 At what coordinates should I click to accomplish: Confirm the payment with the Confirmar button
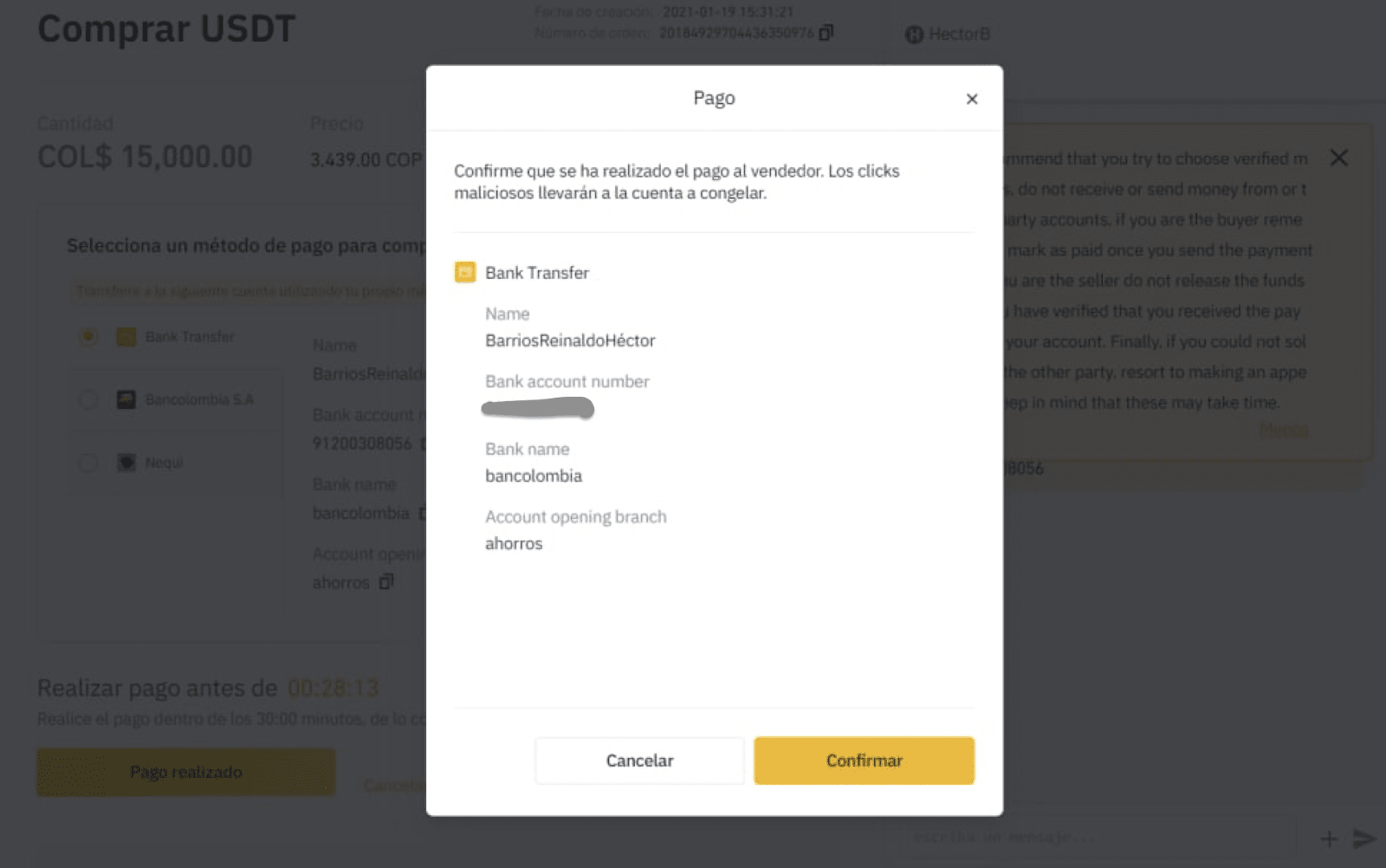point(864,761)
